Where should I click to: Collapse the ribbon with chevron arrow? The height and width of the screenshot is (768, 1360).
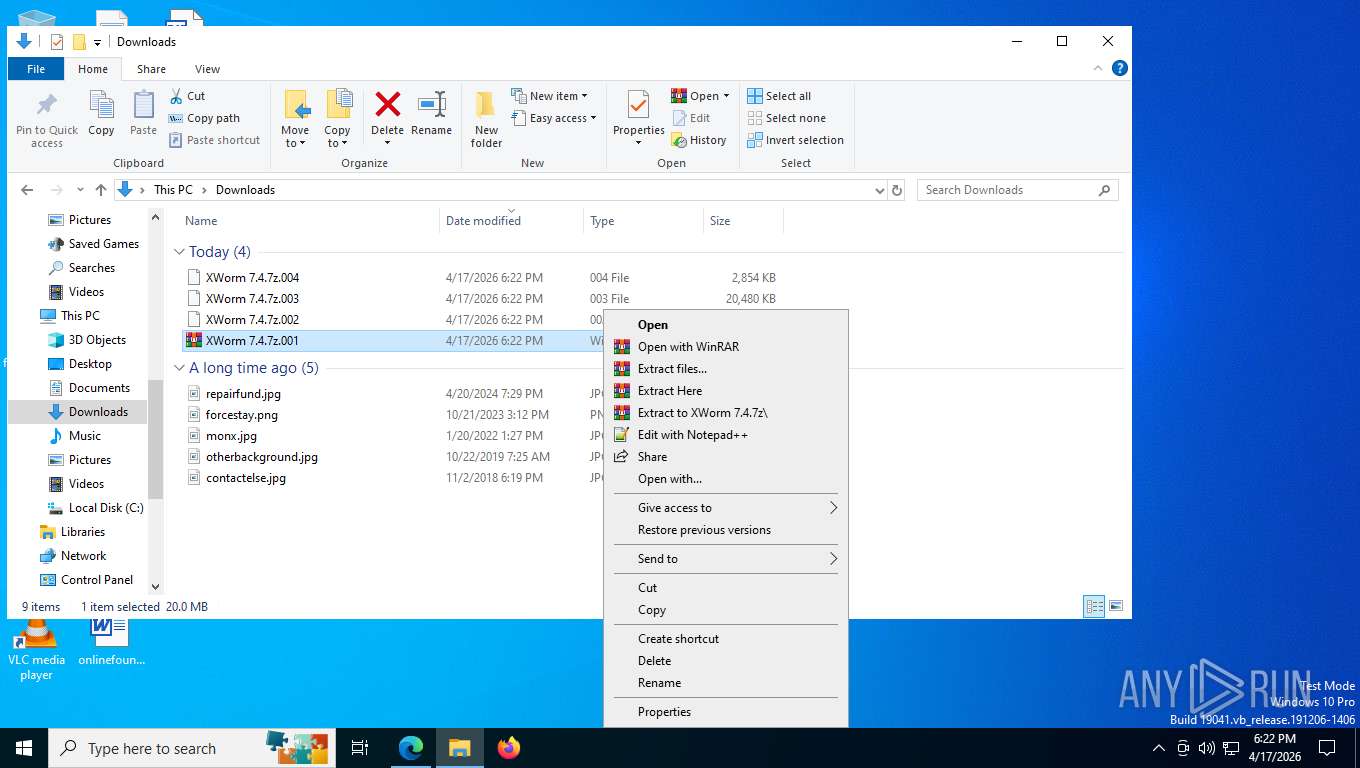(x=1099, y=68)
